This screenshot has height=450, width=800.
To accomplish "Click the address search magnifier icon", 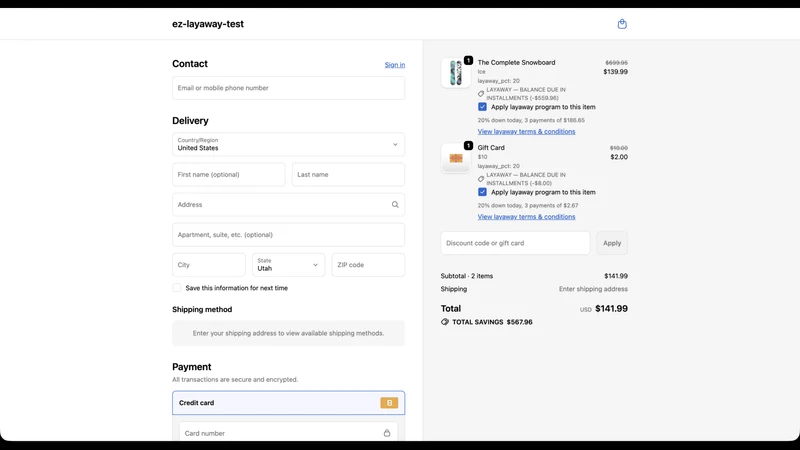I will point(395,205).
